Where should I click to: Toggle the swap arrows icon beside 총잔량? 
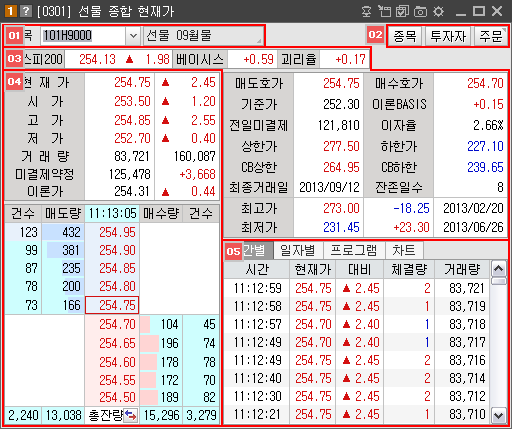[x=131, y=415]
